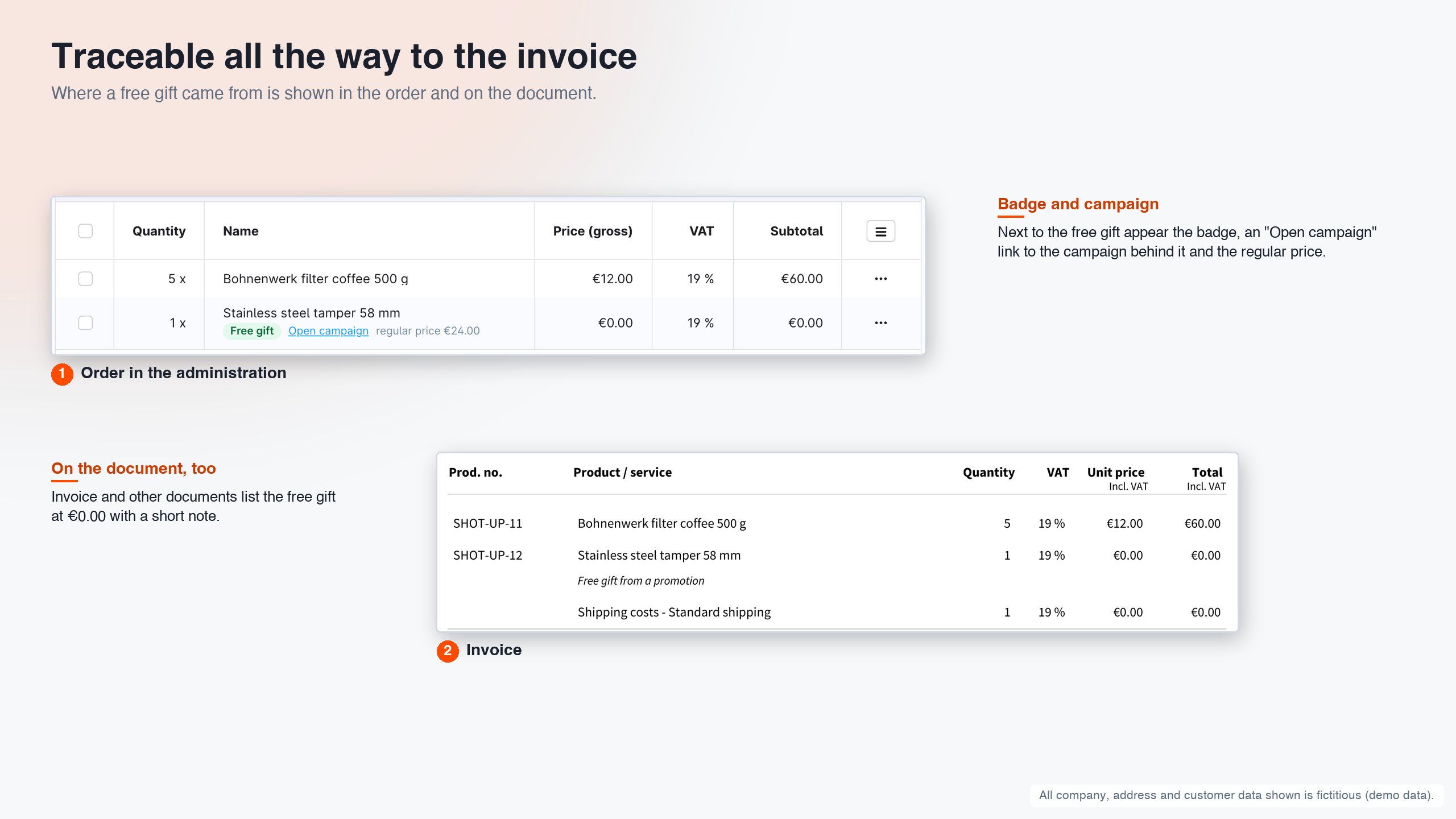
Task: Click the VAT column header in order table
Action: 701,231
